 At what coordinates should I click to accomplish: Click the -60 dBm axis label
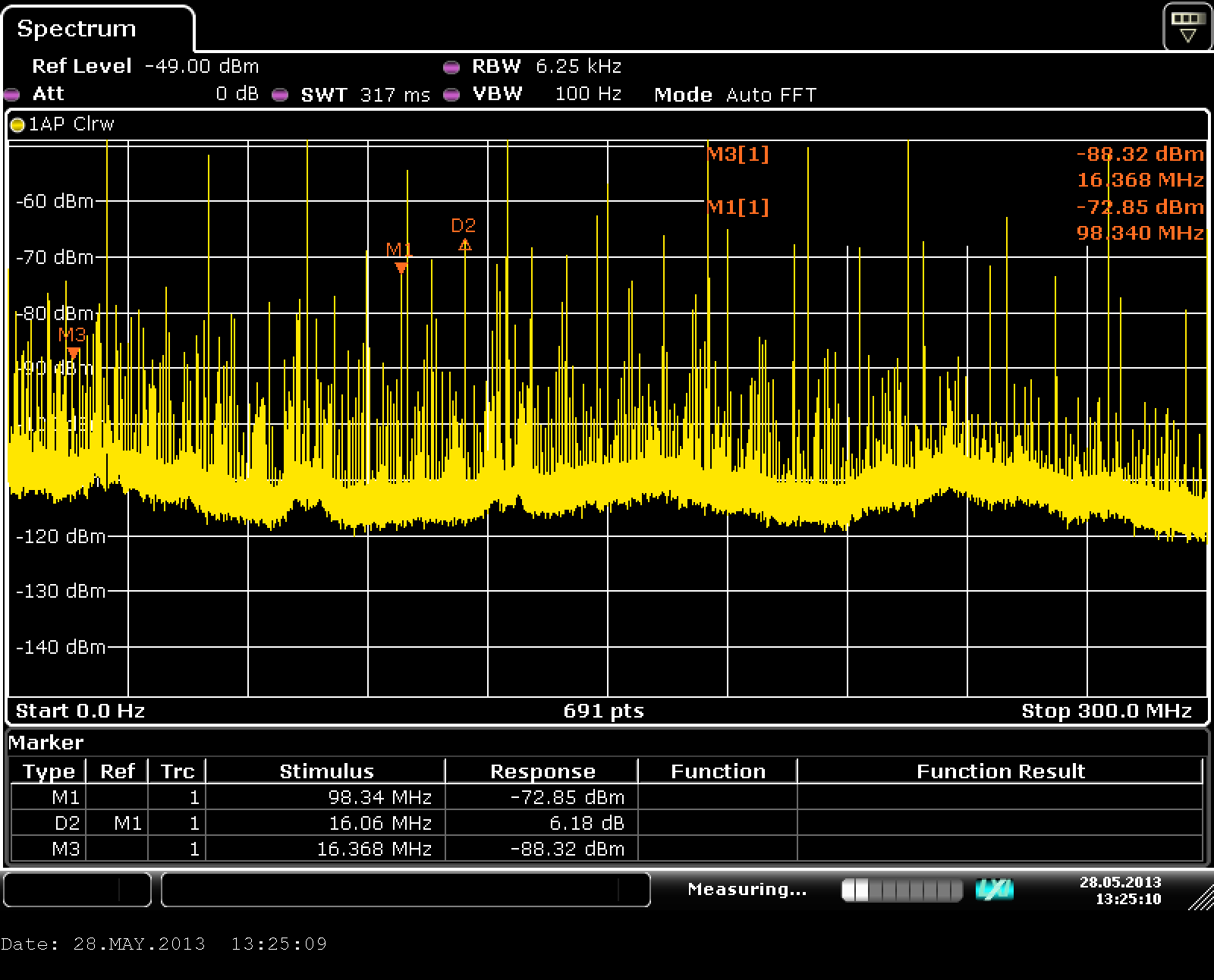(x=55, y=201)
